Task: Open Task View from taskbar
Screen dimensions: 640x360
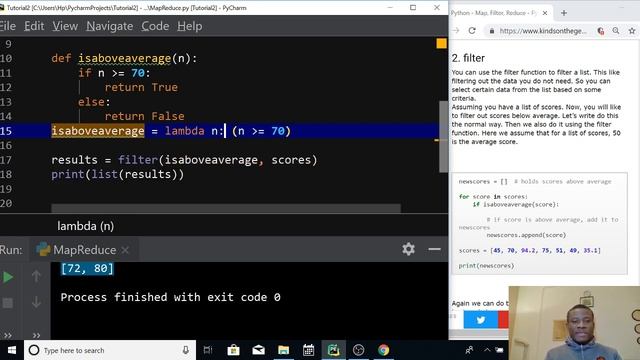Action: pos(208,350)
